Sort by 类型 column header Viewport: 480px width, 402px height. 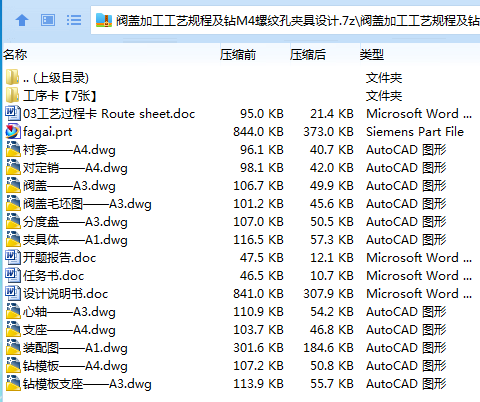click(372, 54)
